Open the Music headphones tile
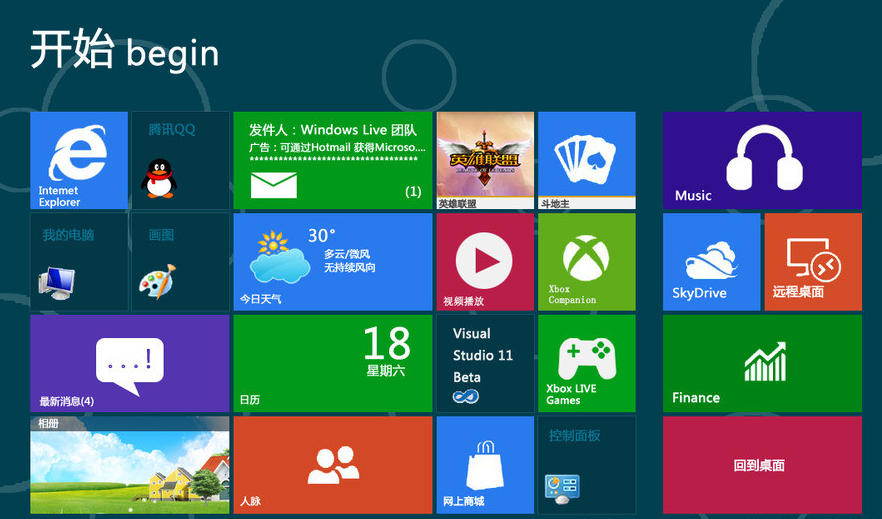 click(x=761, y=160)
